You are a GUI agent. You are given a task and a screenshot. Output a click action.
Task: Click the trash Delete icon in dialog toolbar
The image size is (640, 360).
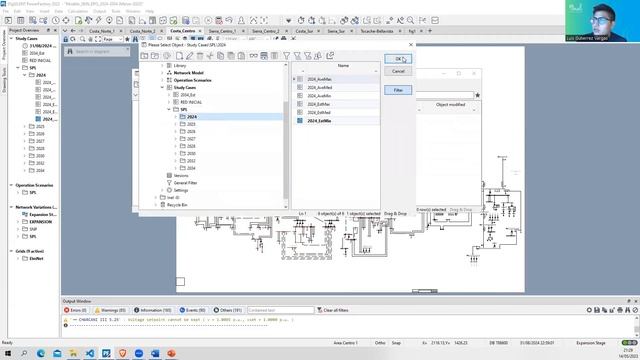200,56
